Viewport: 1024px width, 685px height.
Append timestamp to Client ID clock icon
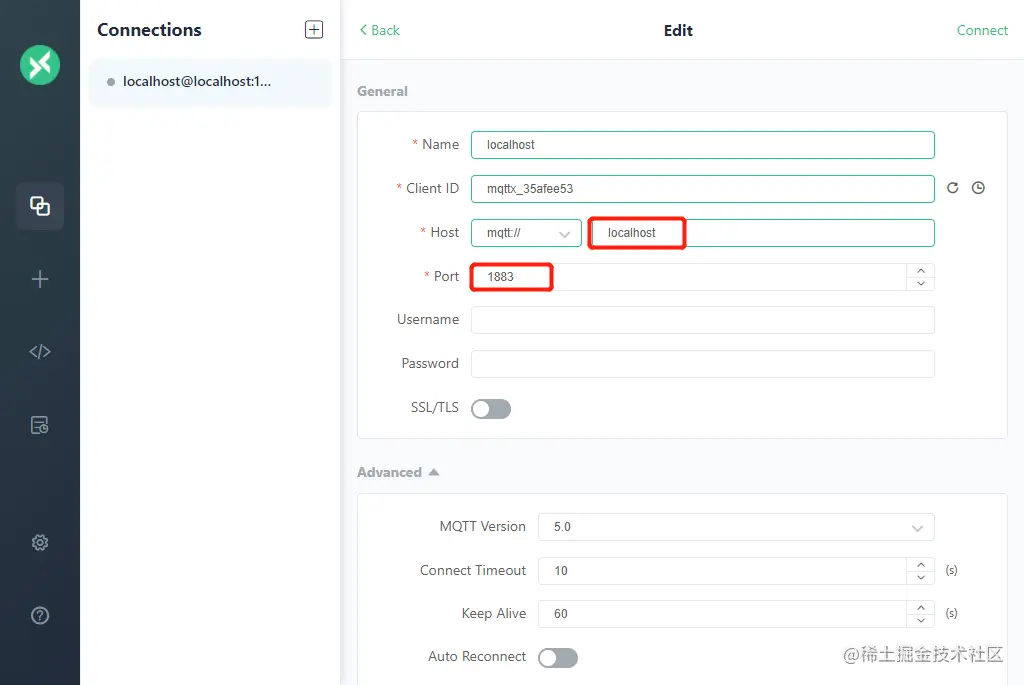[978, 188]
